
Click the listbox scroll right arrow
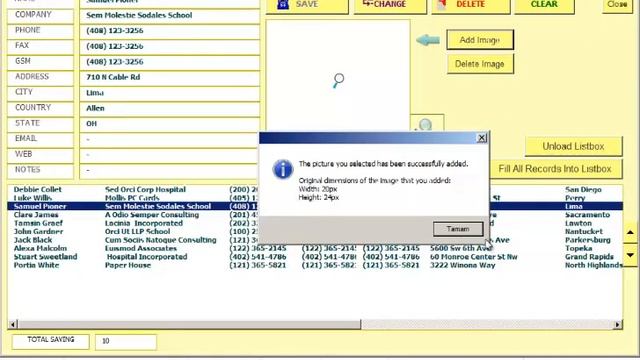pos(618,324)
